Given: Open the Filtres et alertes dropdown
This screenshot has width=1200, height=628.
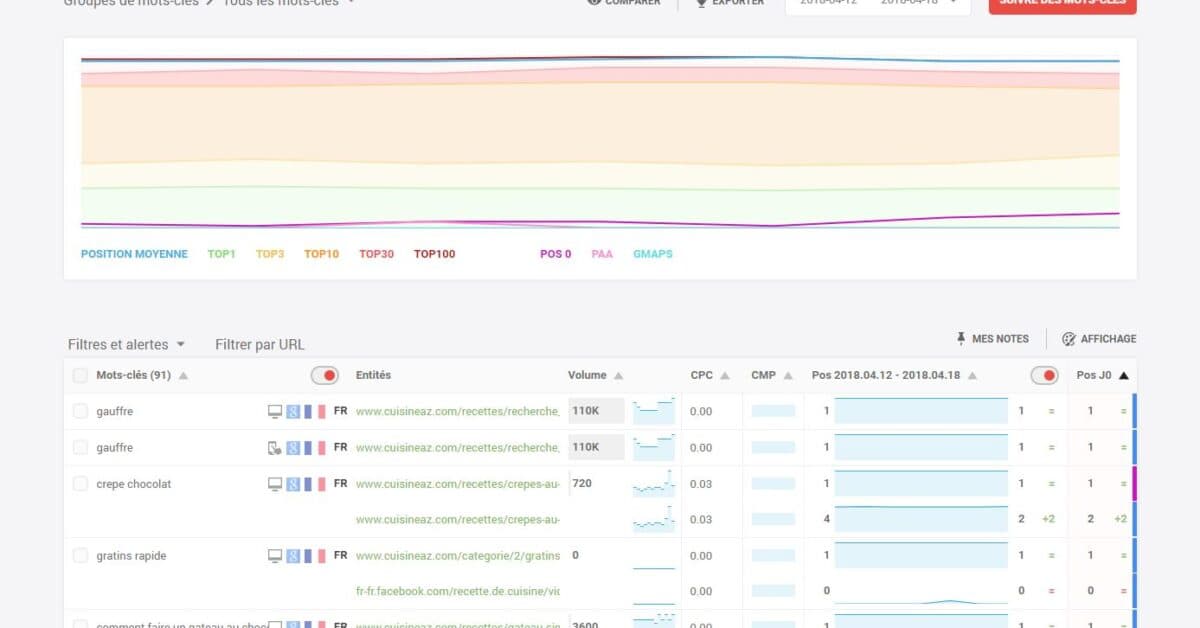Looking at the screenshot, I should click(x=127, y=344).
